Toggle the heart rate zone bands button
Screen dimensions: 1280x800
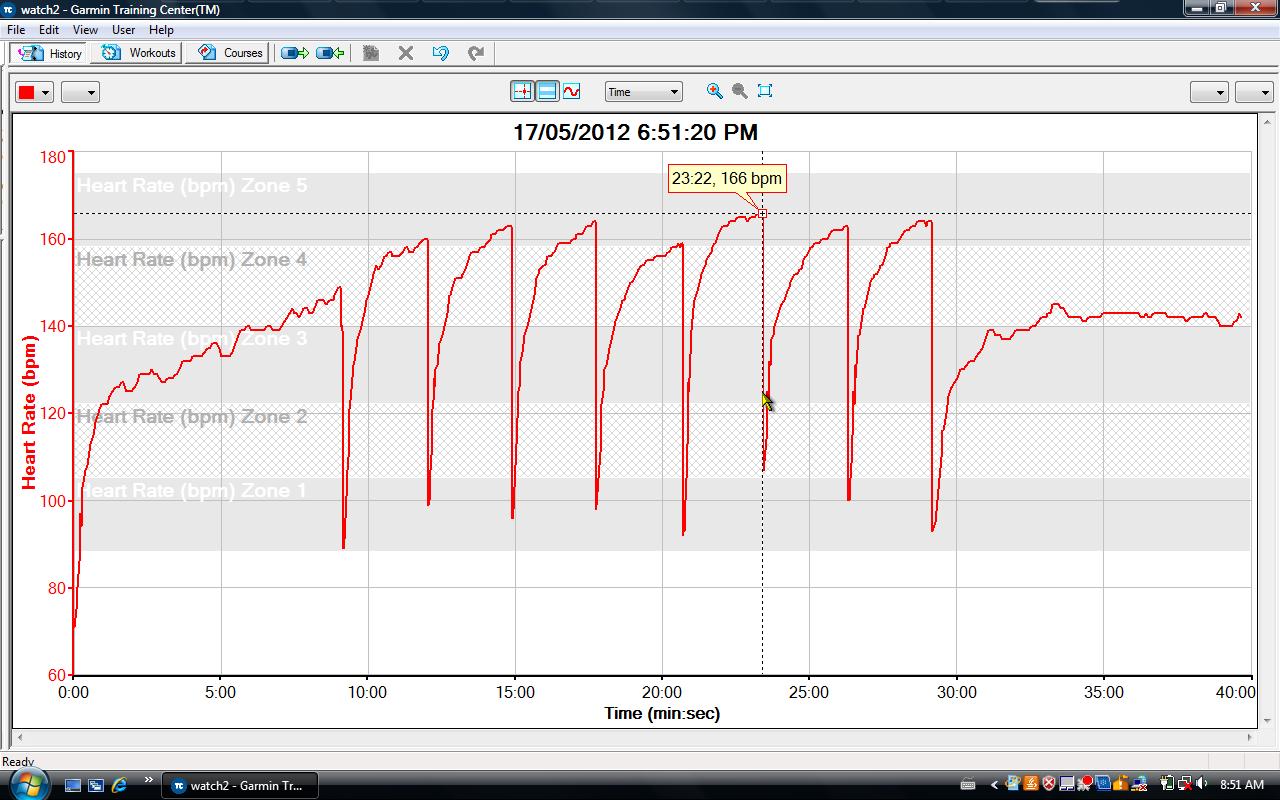click(547, 92)
